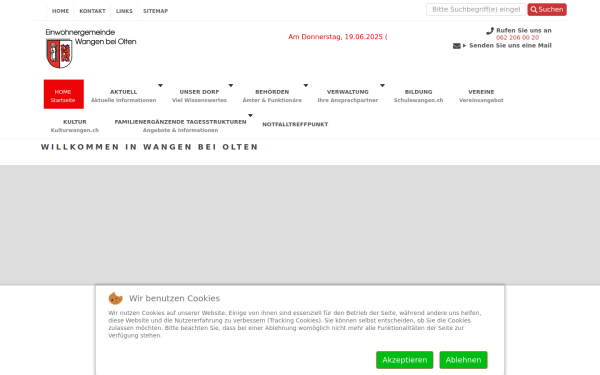
Task: Open the Kultur menu item
Action: click(75, 126)
